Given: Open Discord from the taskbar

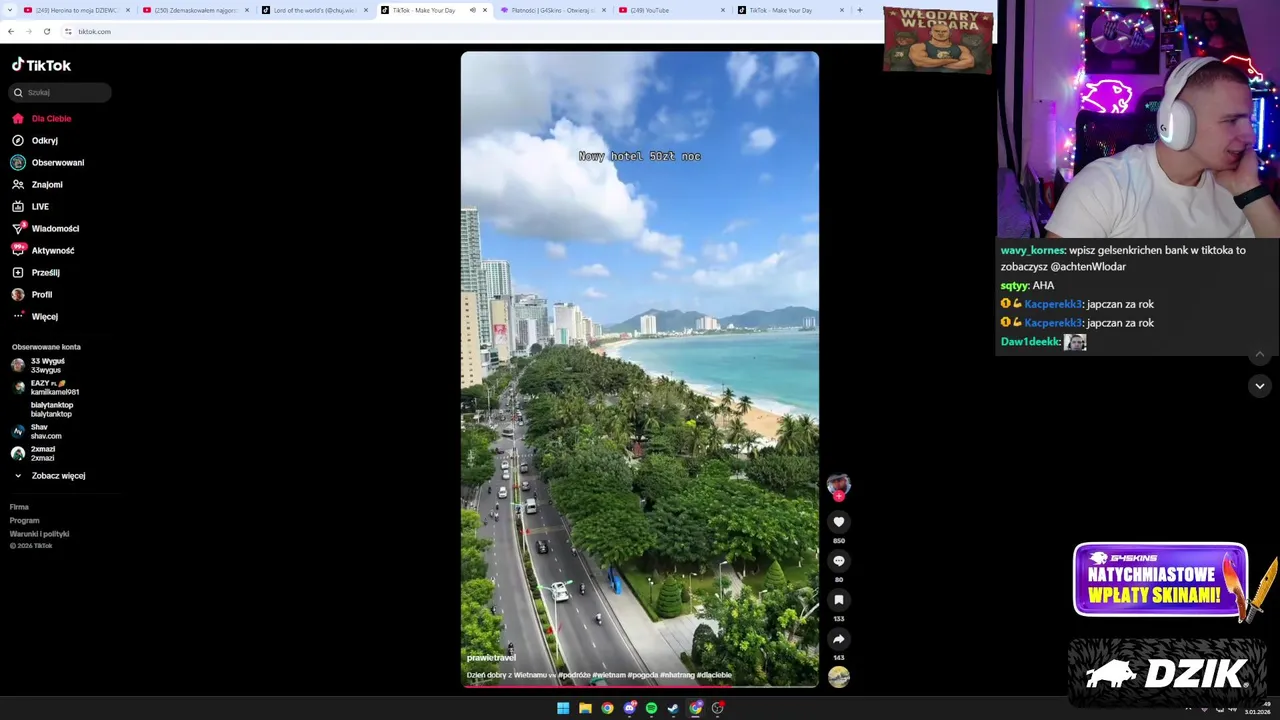Looking at the screenshot, I should point(629,708).
